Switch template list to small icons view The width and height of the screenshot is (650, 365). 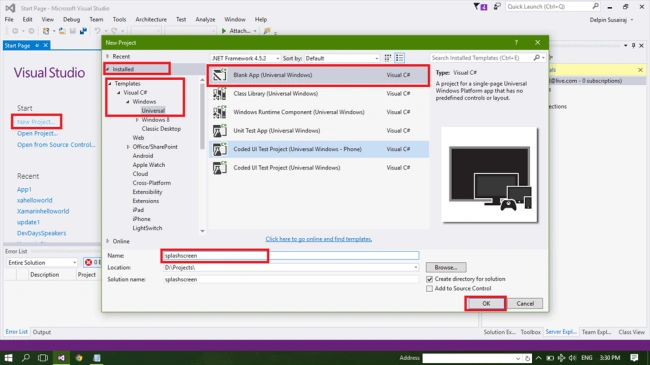400,58
